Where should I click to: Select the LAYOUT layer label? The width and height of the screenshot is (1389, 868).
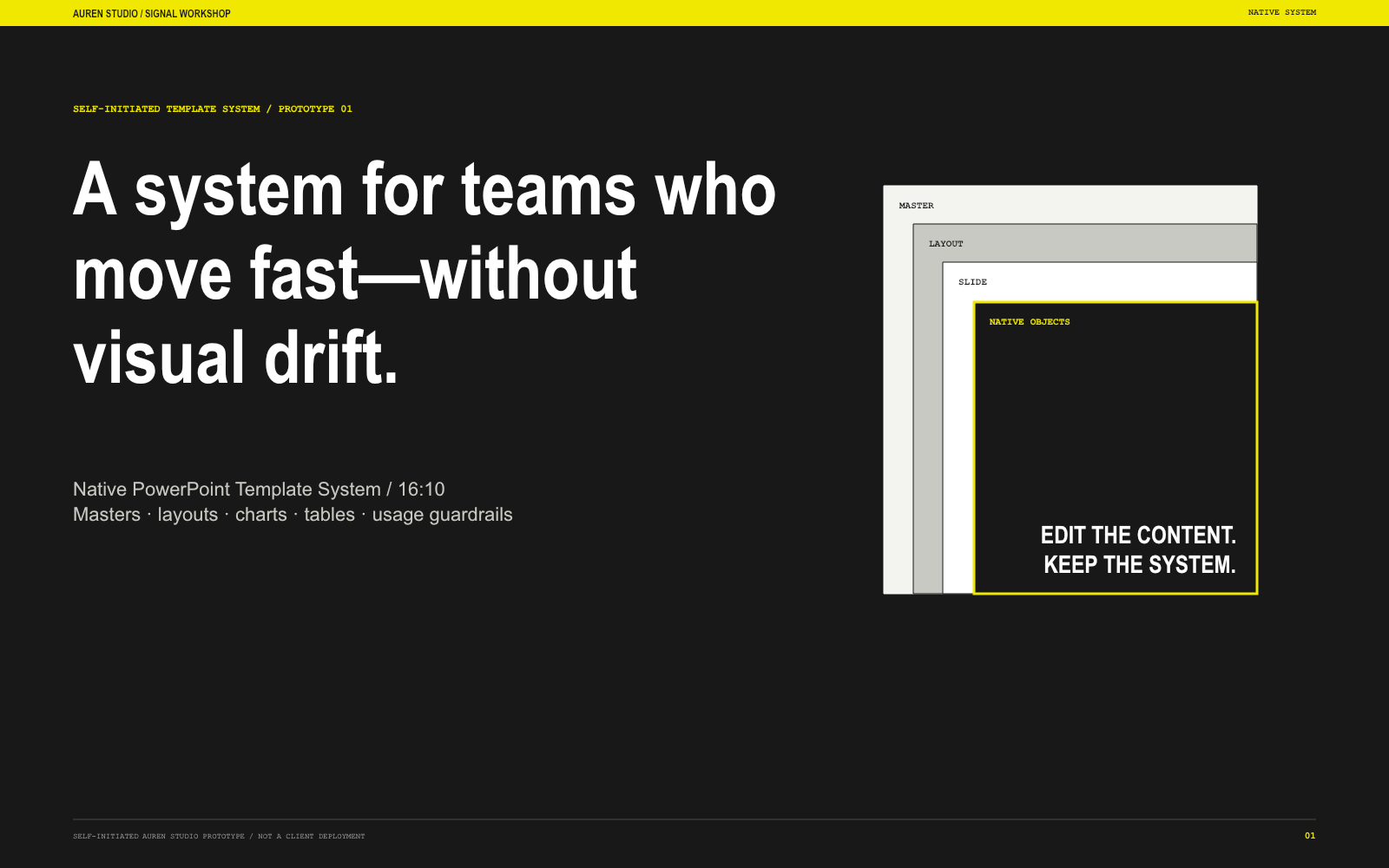click(945, 244)
